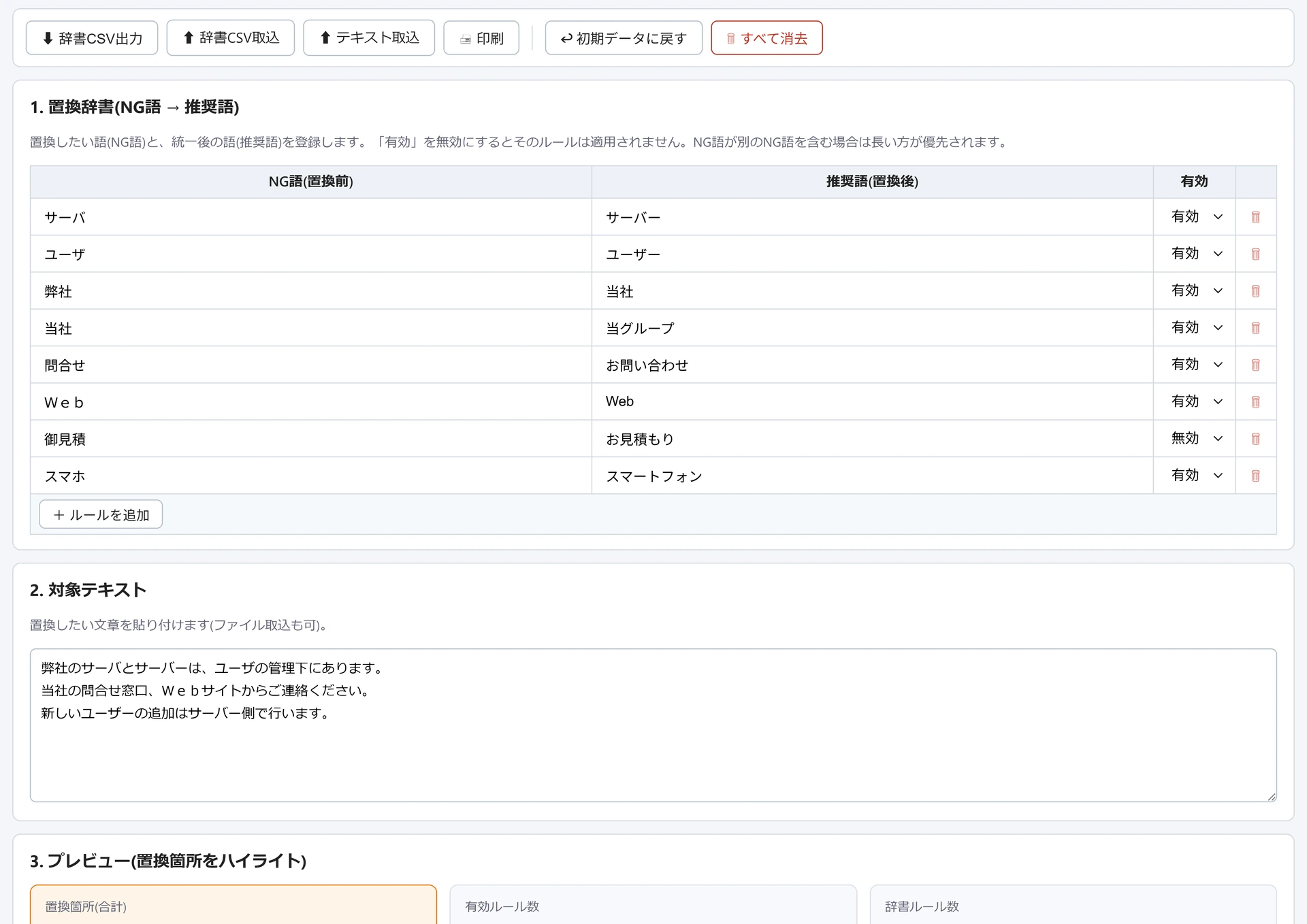Click the 推奨語(置換後) column header
Image resolution: width=1307 pixels, height=924 pixels.
(x=872, y=181)
